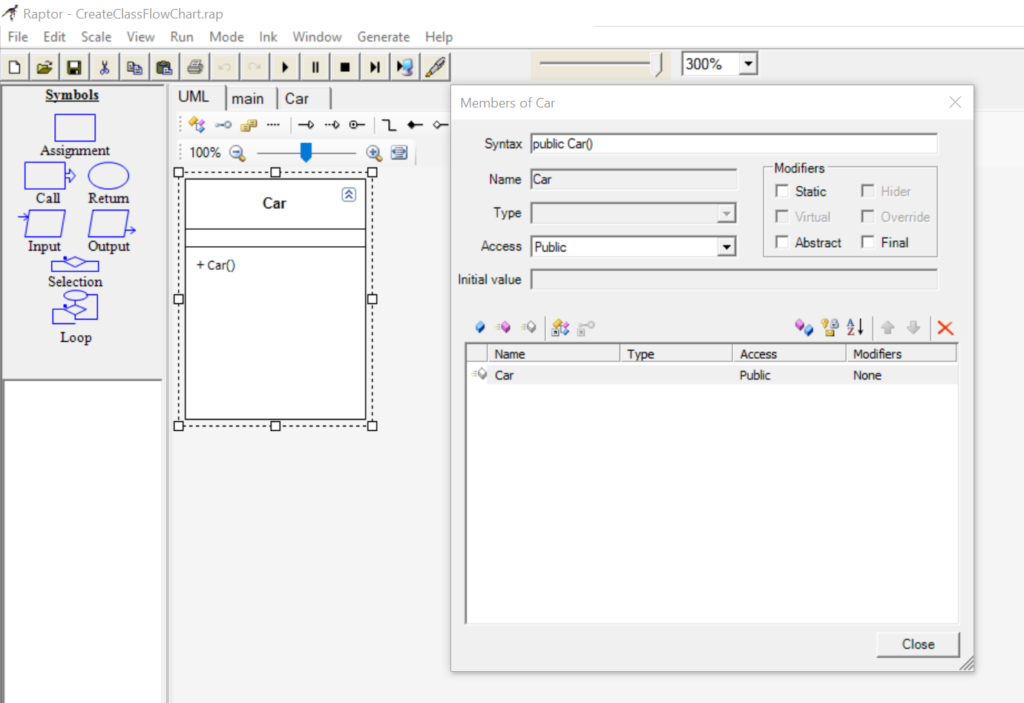Open the Generate menu
This screenshot has height=703, width=1024.
[383, 36]
